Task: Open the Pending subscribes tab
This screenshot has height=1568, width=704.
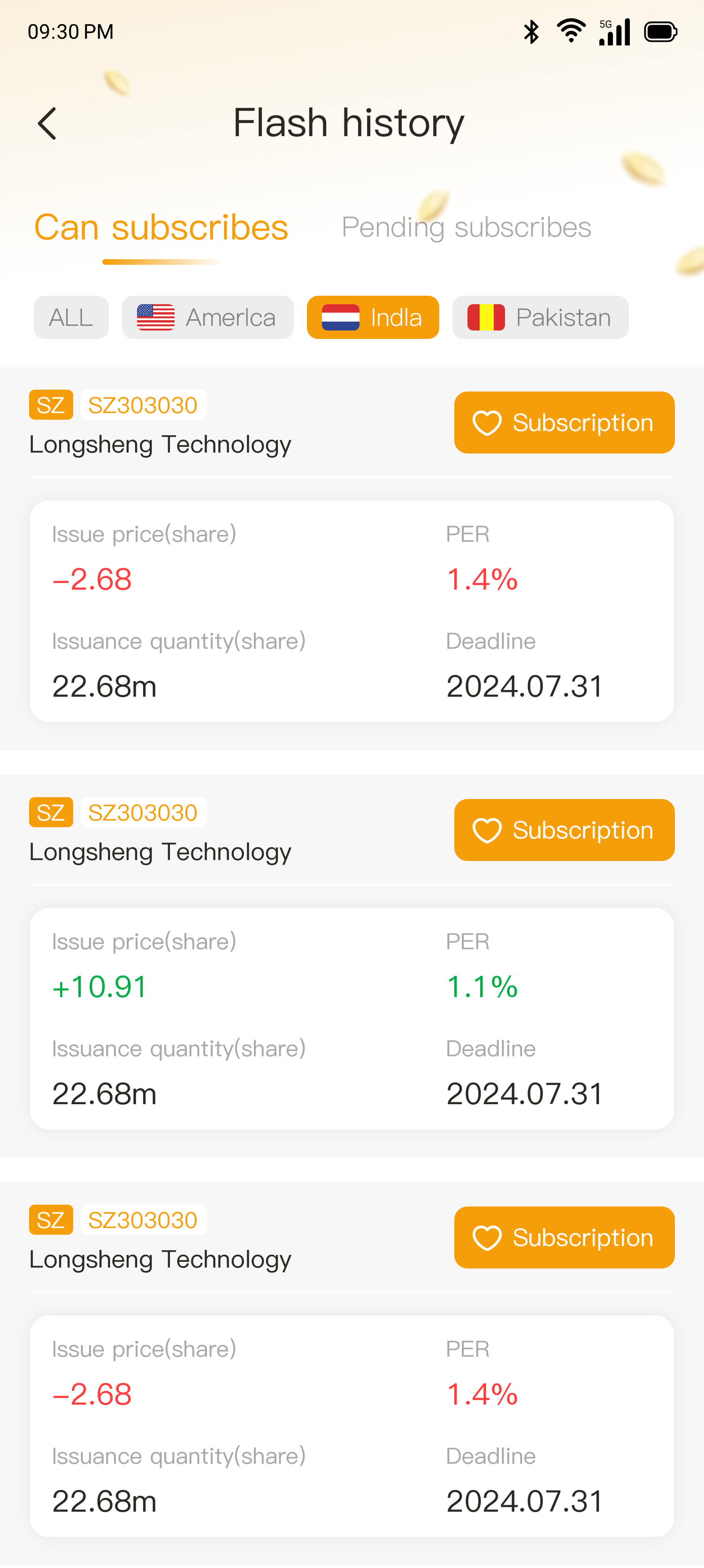Action: pyautogui.click(x=466, y=228)
